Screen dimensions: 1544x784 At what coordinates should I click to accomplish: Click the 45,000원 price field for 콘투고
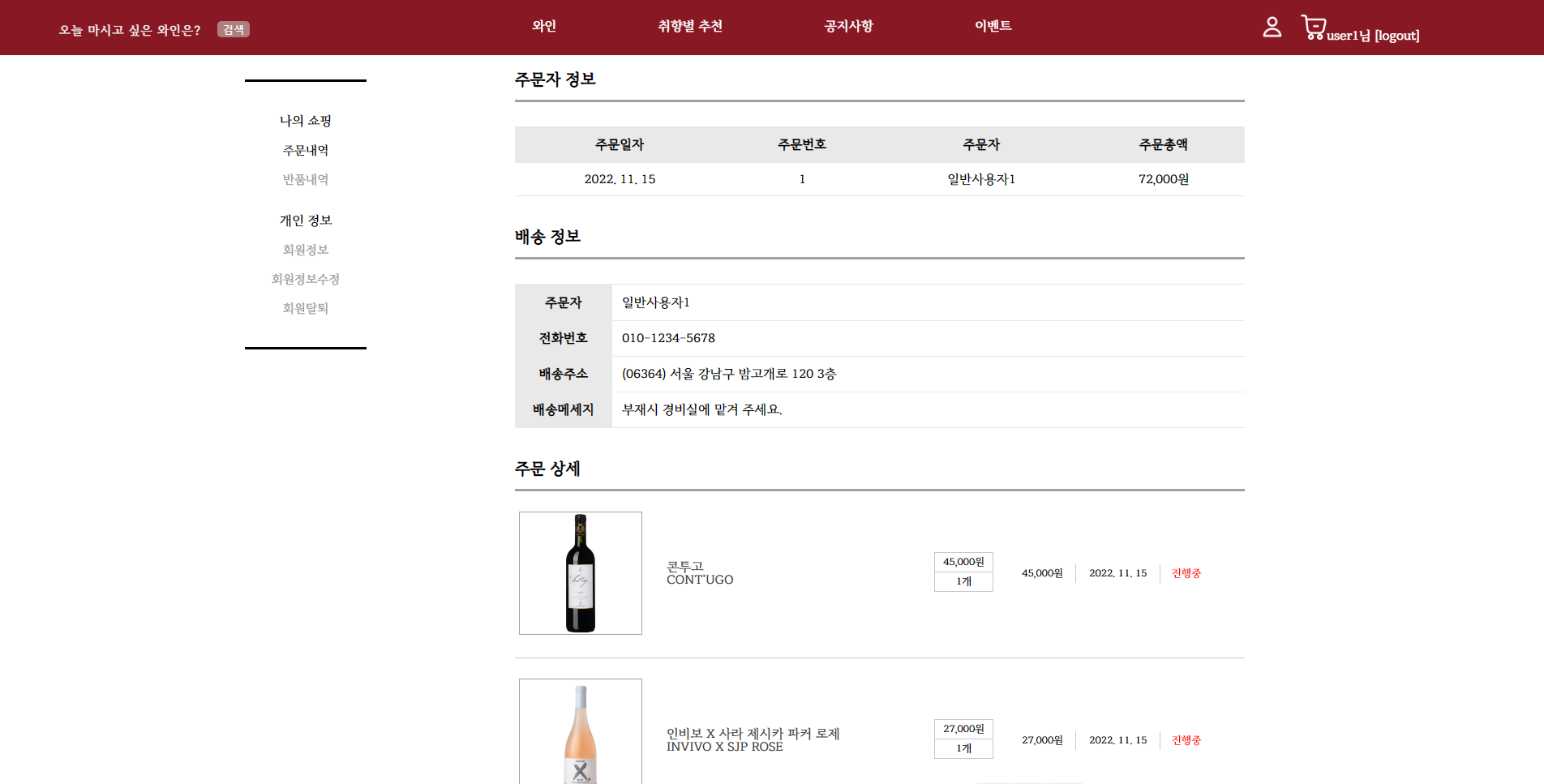click(963, 561)
